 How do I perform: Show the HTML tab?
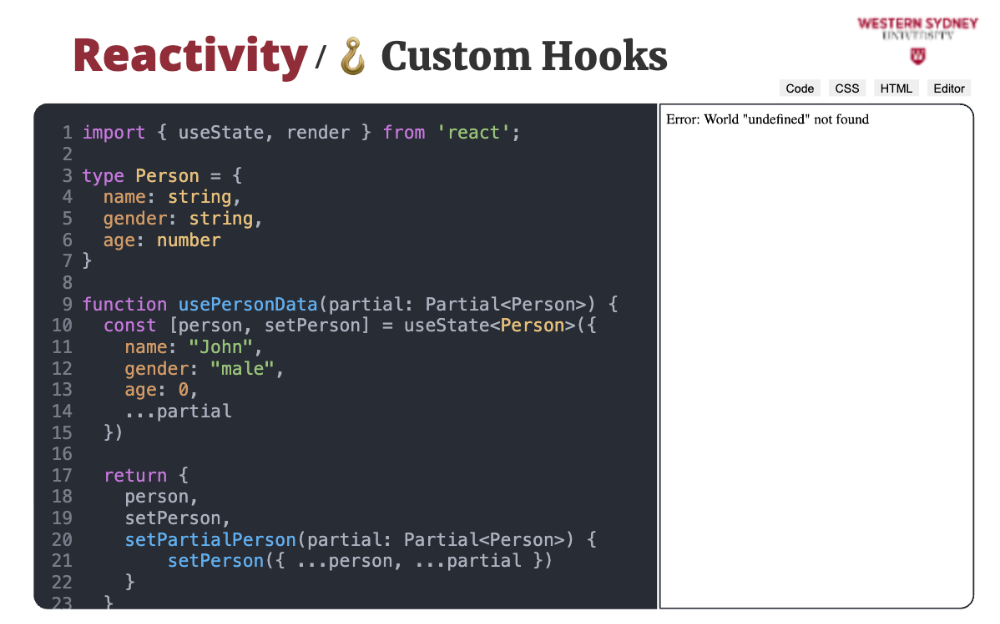[896, 88]
